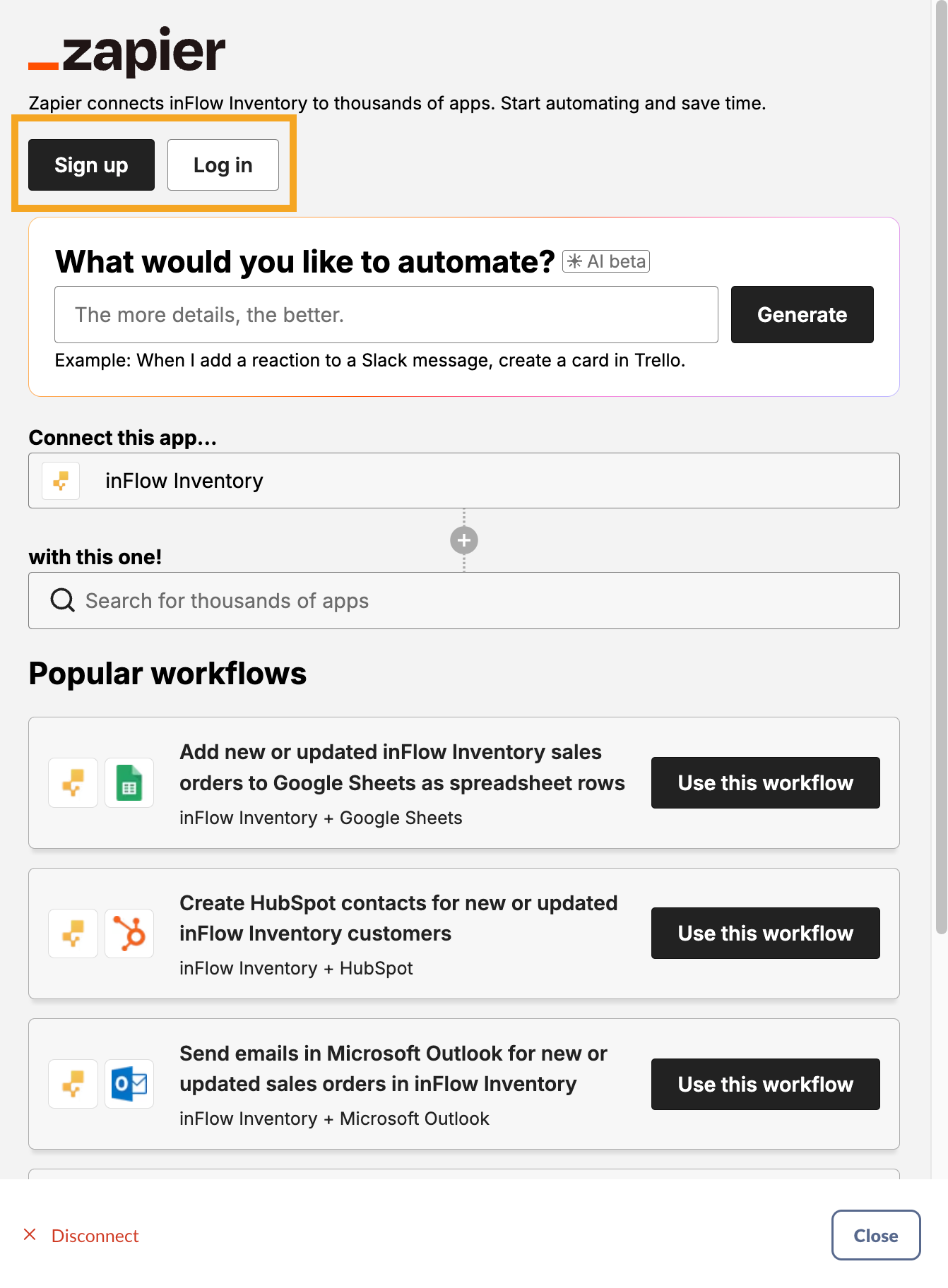Screen dimensions: 948x1288
Task: Click the Close button
Action: [876, 1235]
